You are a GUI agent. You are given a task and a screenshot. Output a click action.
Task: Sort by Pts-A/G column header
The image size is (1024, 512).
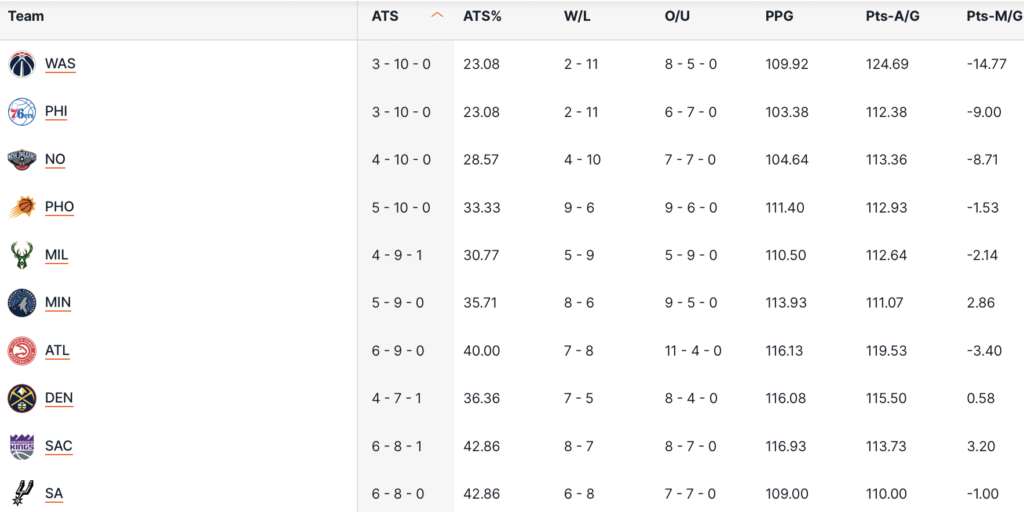point(887,16)
